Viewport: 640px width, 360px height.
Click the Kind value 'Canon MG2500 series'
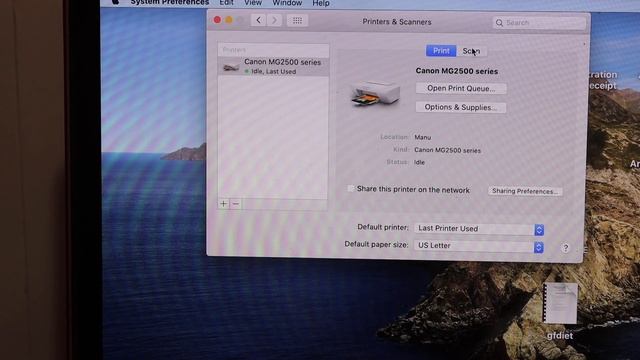click(447, 150)
